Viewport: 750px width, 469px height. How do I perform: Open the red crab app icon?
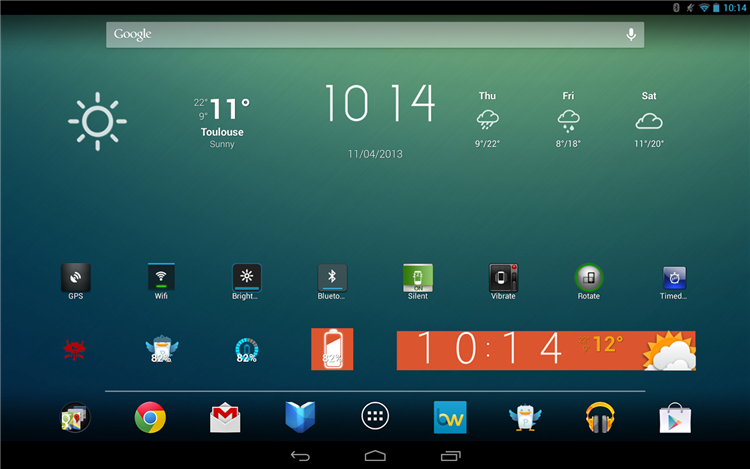(x=75, y=349)
